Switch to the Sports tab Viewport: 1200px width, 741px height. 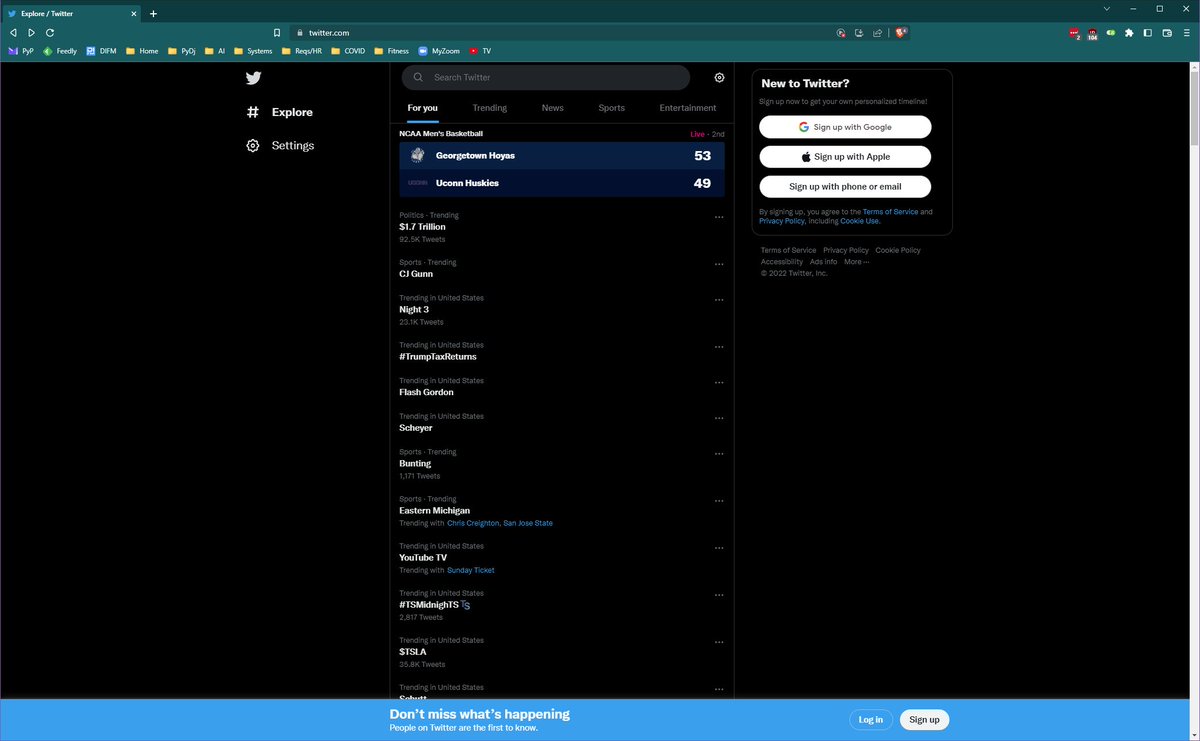[611, 108]
